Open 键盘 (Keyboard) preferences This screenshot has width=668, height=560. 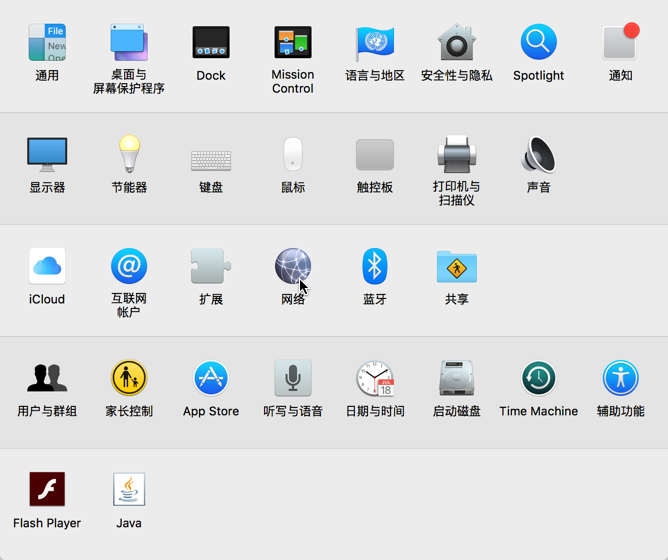point(211,161)
